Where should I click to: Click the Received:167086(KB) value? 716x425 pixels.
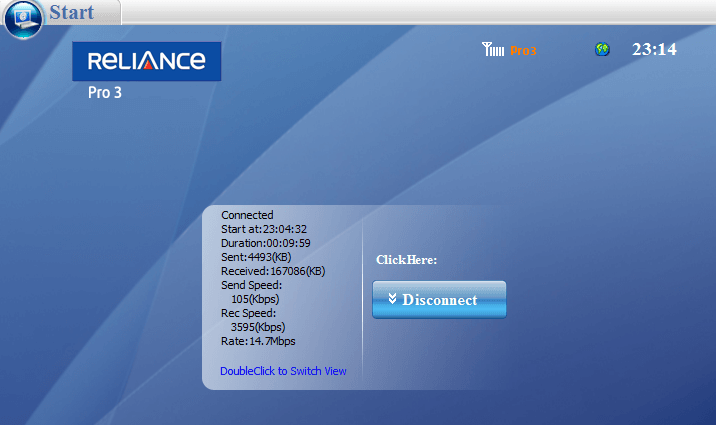[273, 271]
